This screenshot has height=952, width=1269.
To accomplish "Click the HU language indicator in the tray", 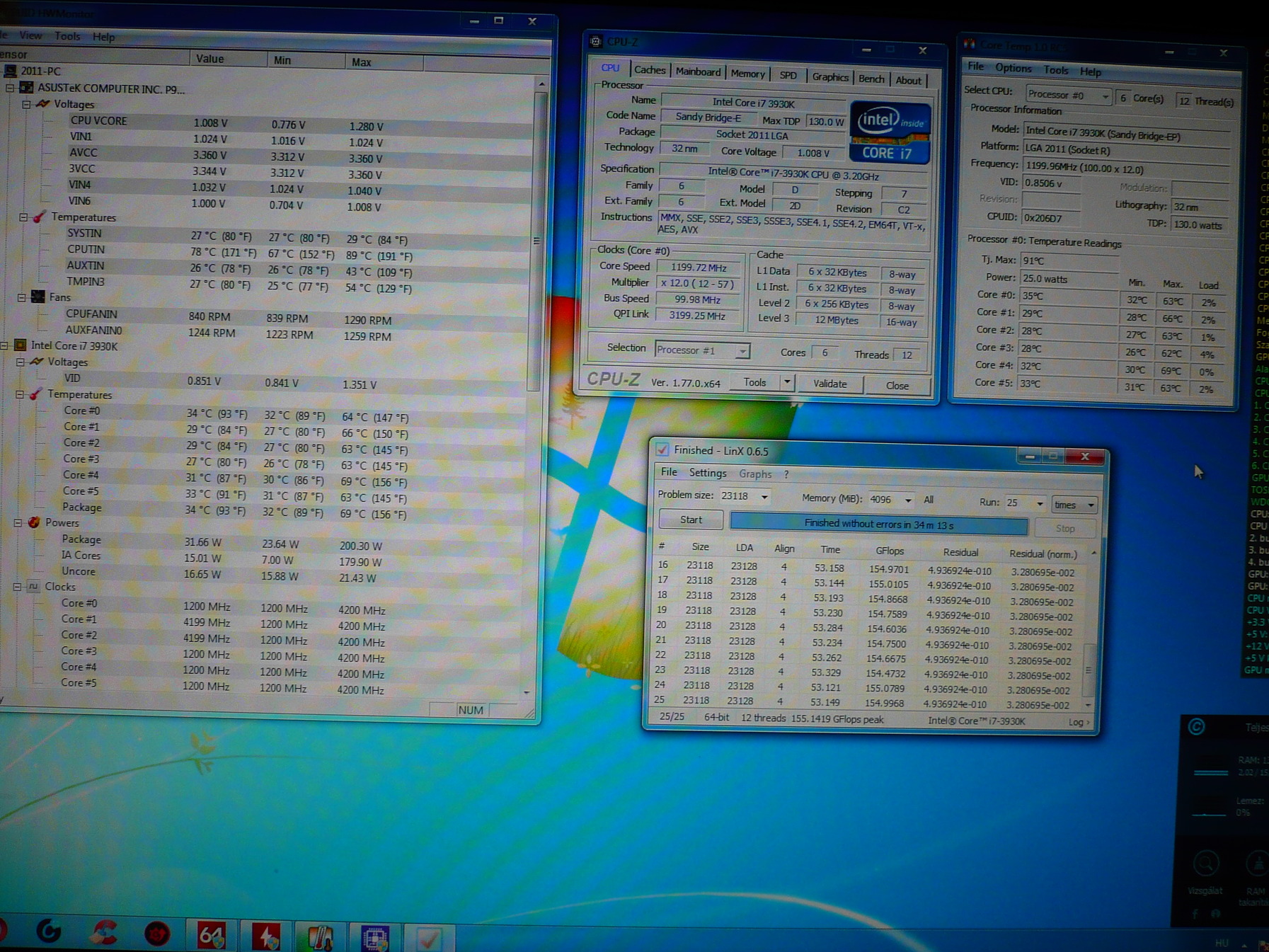I will pos(1222,943).
